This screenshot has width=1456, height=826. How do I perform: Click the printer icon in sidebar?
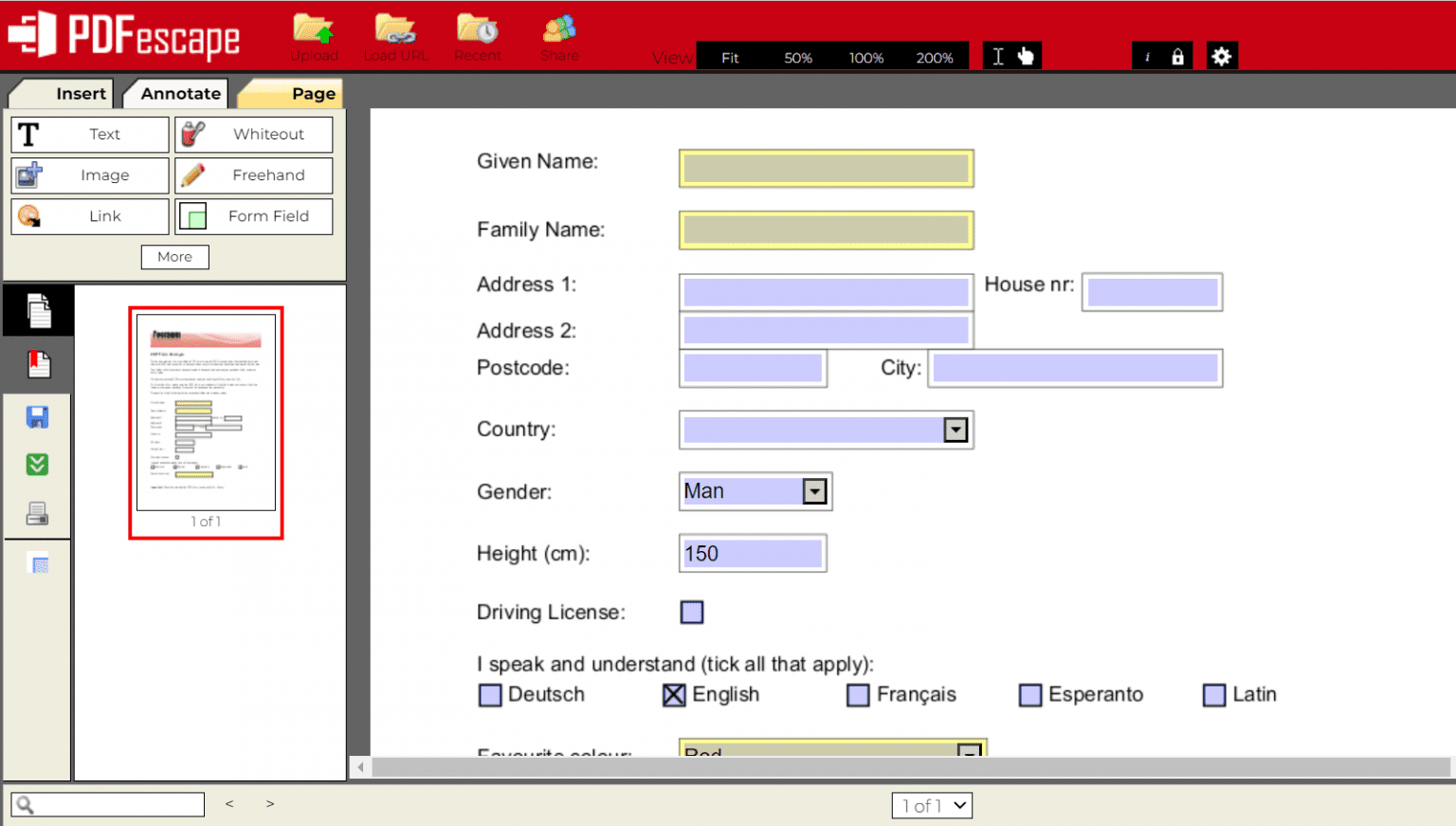click(38, 514)
